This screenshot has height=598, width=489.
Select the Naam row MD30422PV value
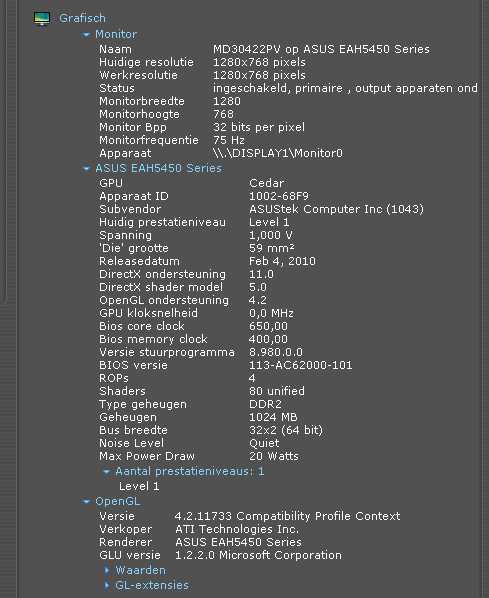(321, 49)
